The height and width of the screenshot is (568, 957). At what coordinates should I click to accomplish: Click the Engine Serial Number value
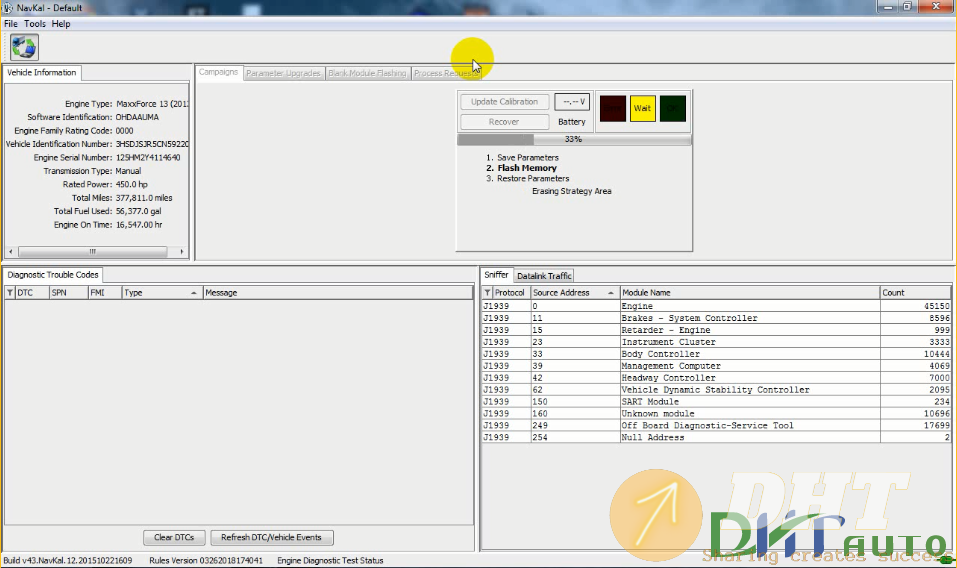(x=148, y=157)
